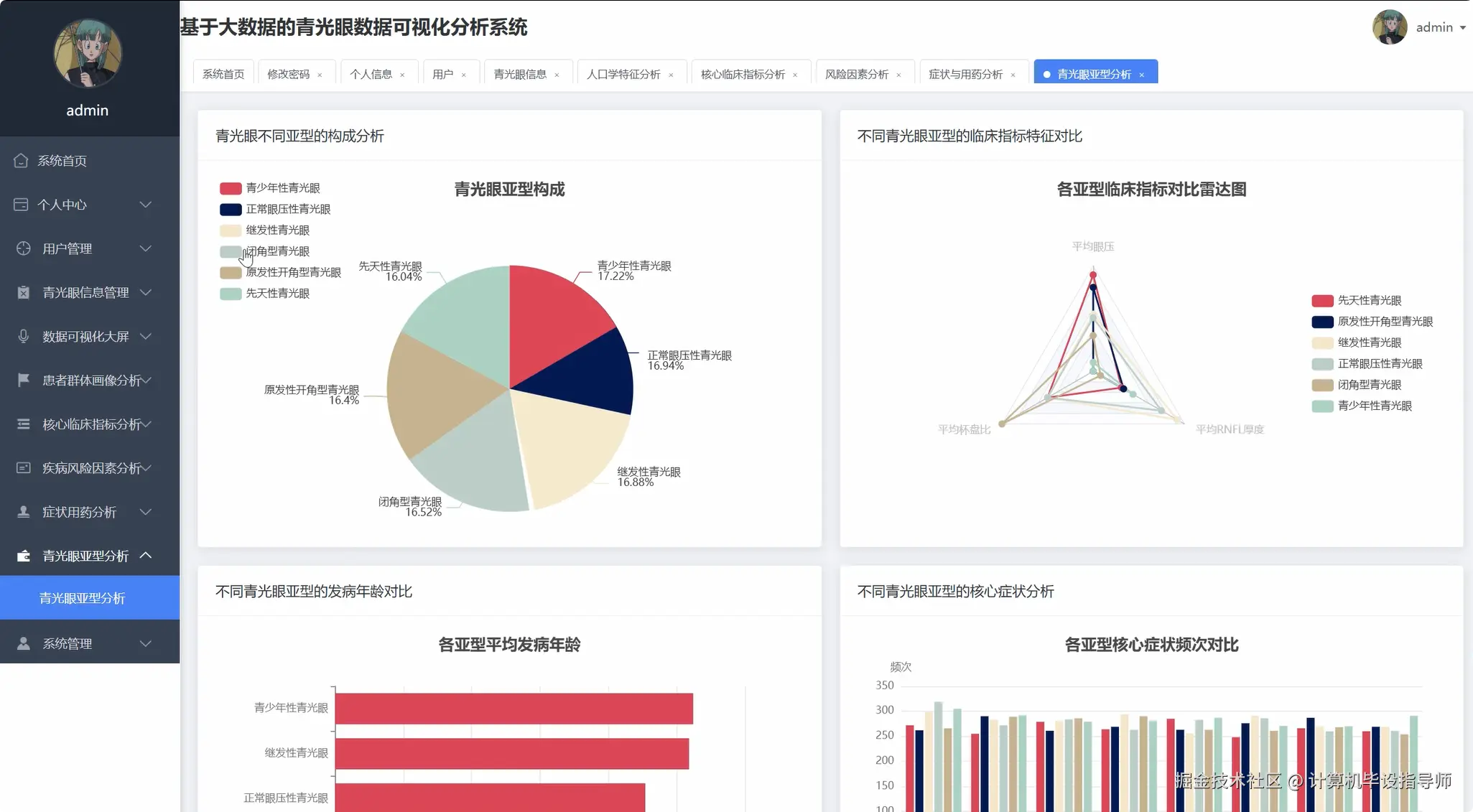Switch to the 人口学特征分析 tab
This screenshot has width=1473, height=812.
[x=623, y=74]
